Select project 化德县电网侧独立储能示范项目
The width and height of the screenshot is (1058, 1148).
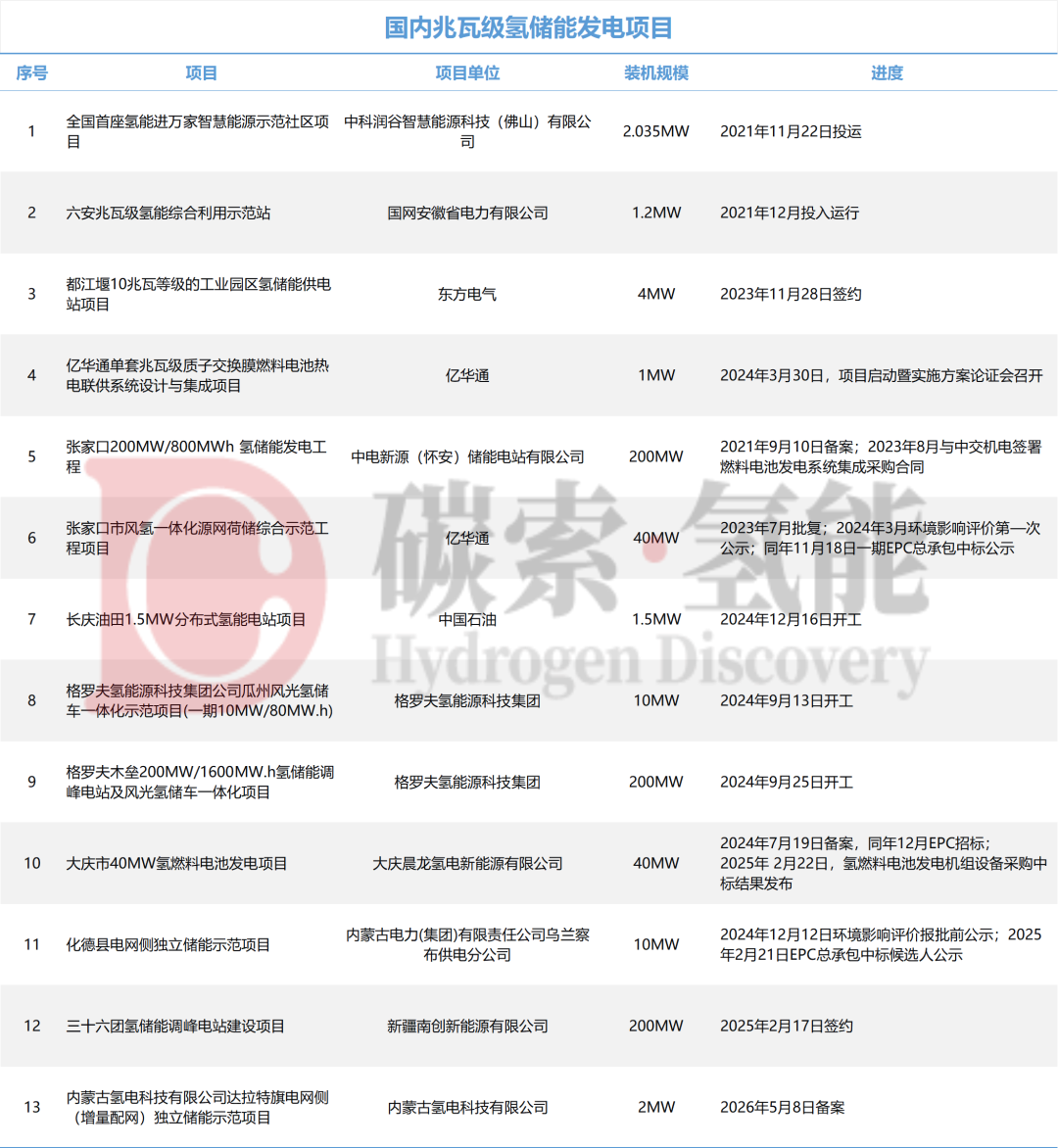pyautogui.click(x=168, y=944)
